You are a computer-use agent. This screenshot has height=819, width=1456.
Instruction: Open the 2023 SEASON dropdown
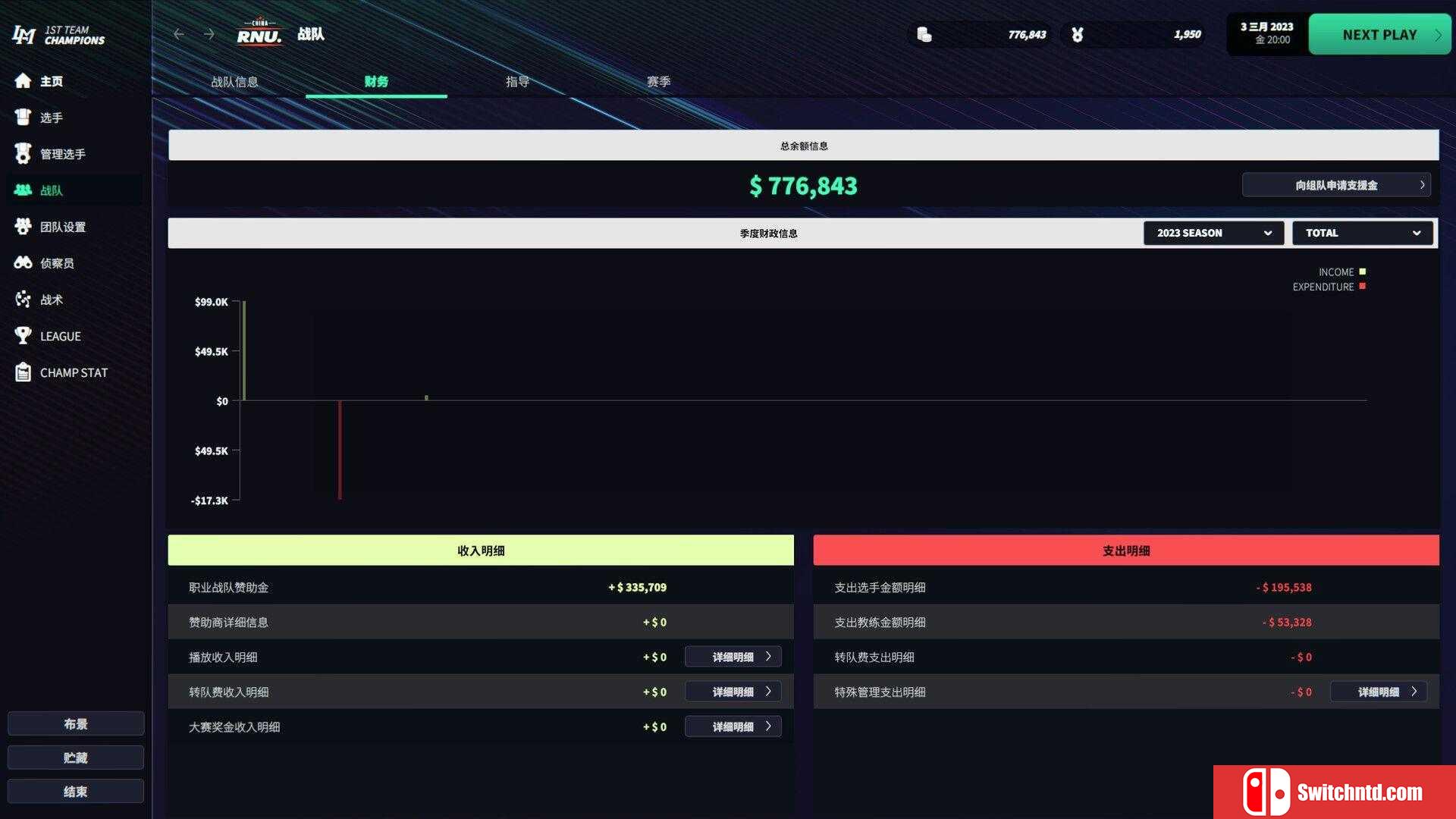1213,233
